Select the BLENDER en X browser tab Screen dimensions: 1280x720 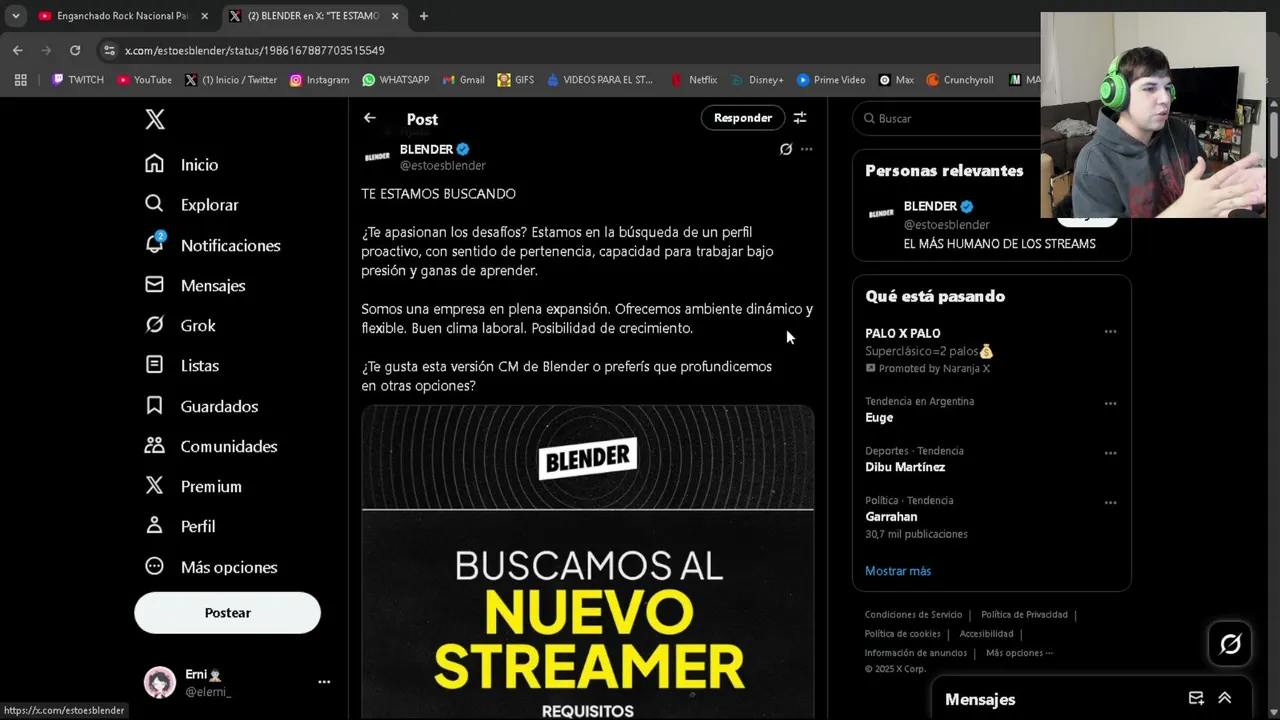point(313,16)
